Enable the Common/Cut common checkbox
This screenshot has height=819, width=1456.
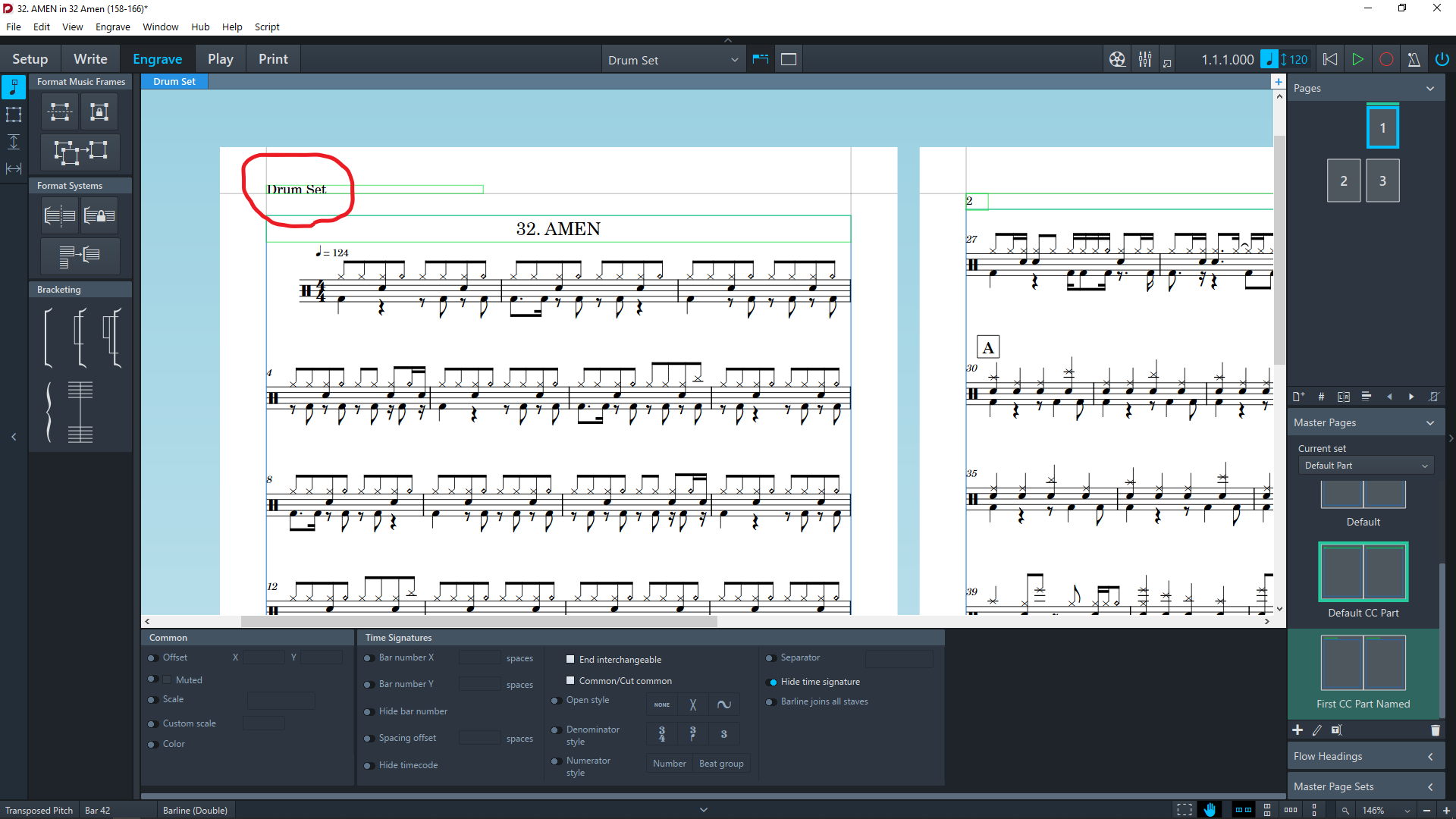570,680
